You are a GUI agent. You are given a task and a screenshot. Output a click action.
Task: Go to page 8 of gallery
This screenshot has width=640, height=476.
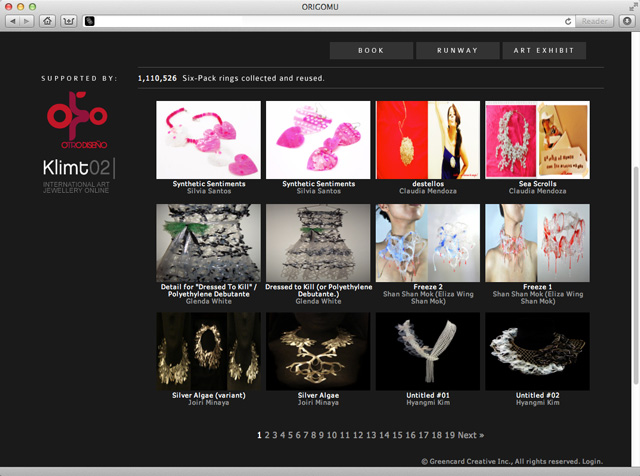[313, 435]
